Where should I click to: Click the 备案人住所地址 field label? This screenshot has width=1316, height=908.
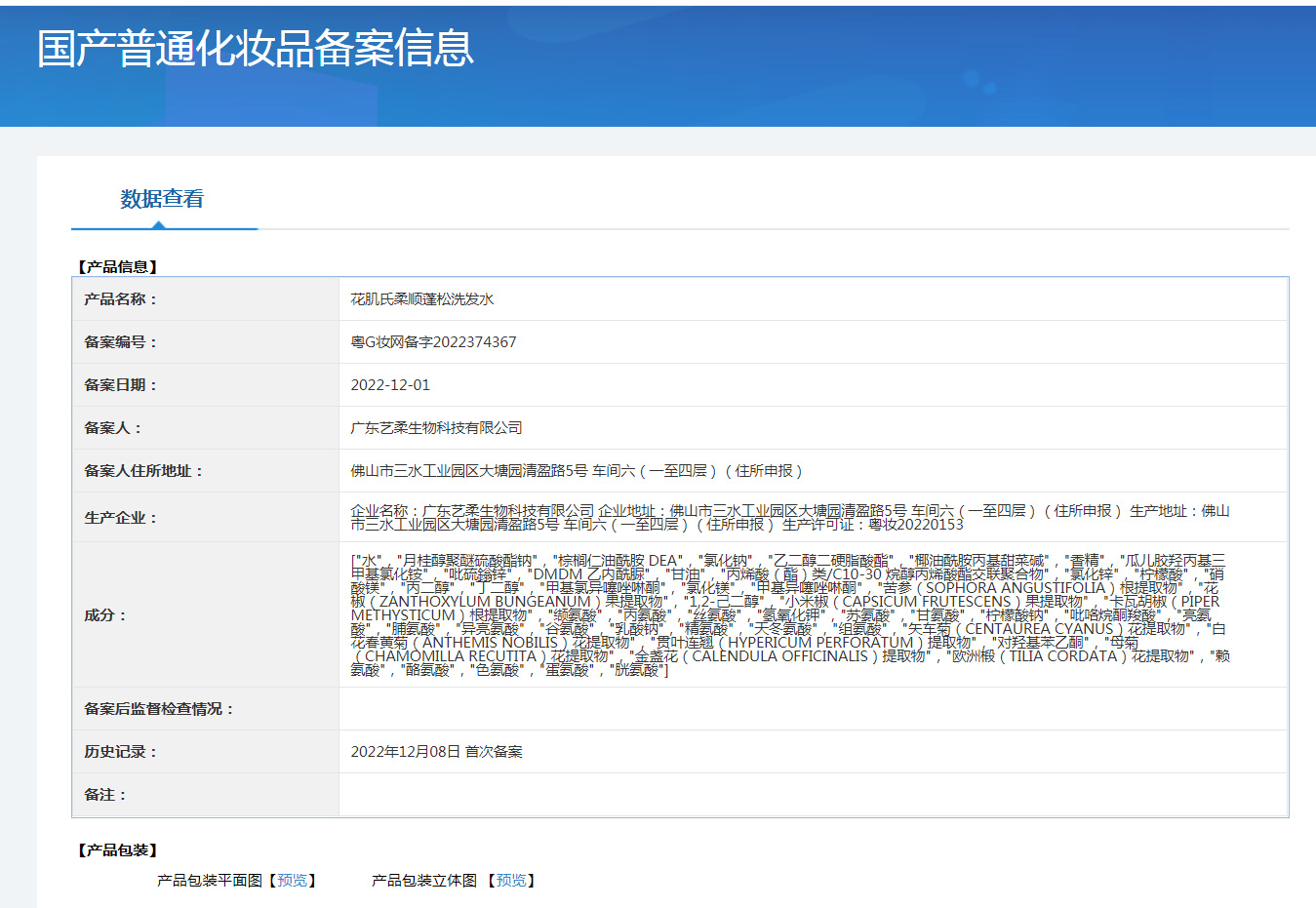pos(144,471)
